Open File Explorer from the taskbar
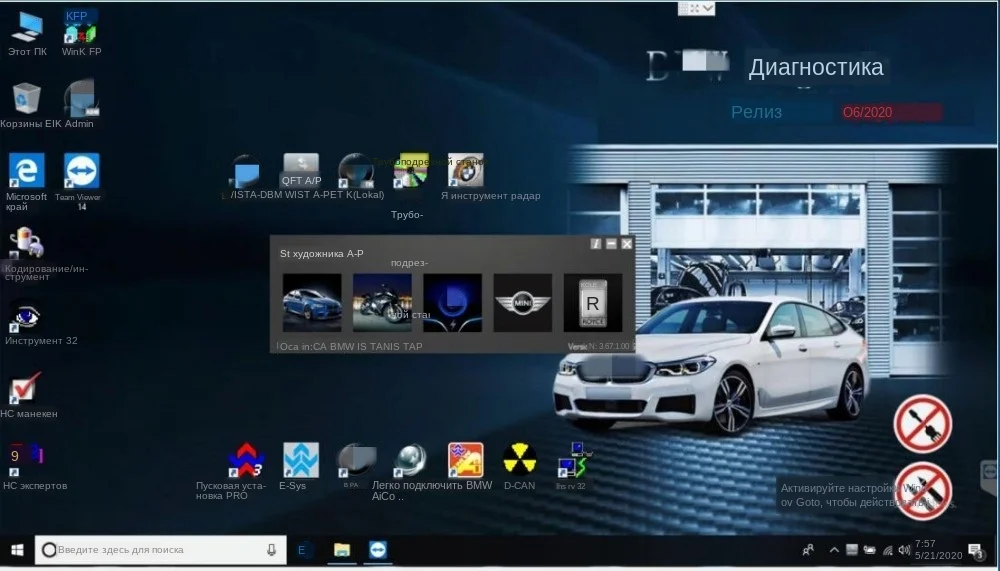The image size is (1000, 571). coord(342,550)
